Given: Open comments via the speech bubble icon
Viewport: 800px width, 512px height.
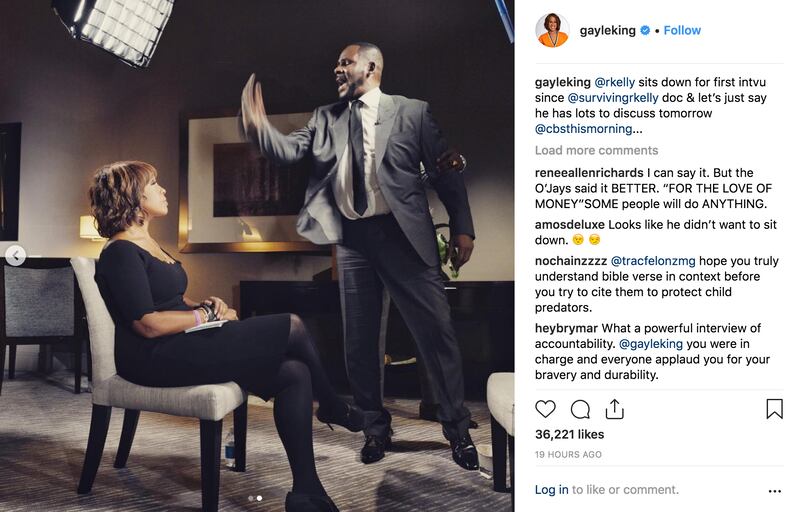Looking at the screenshot, I should click(580, 409).
